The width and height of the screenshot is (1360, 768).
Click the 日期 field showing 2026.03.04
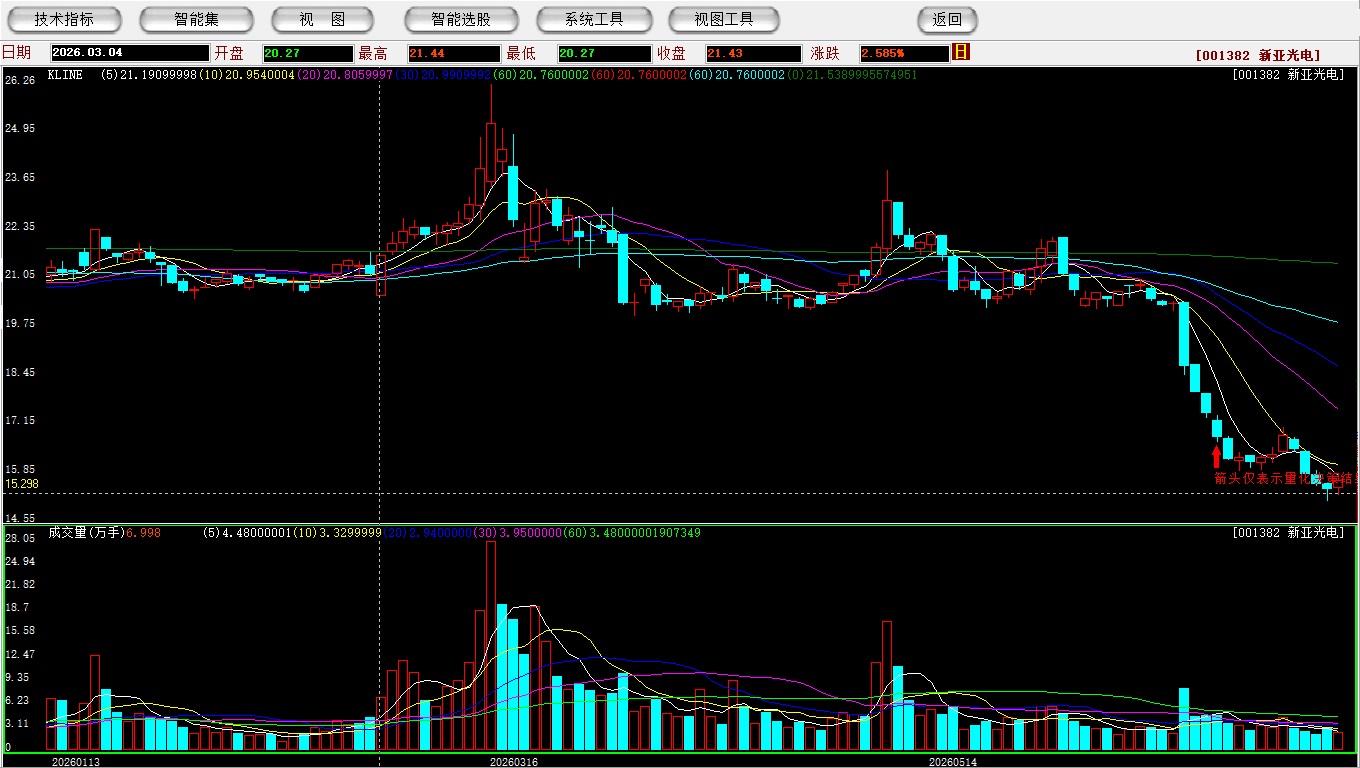[x=130, y=53]
